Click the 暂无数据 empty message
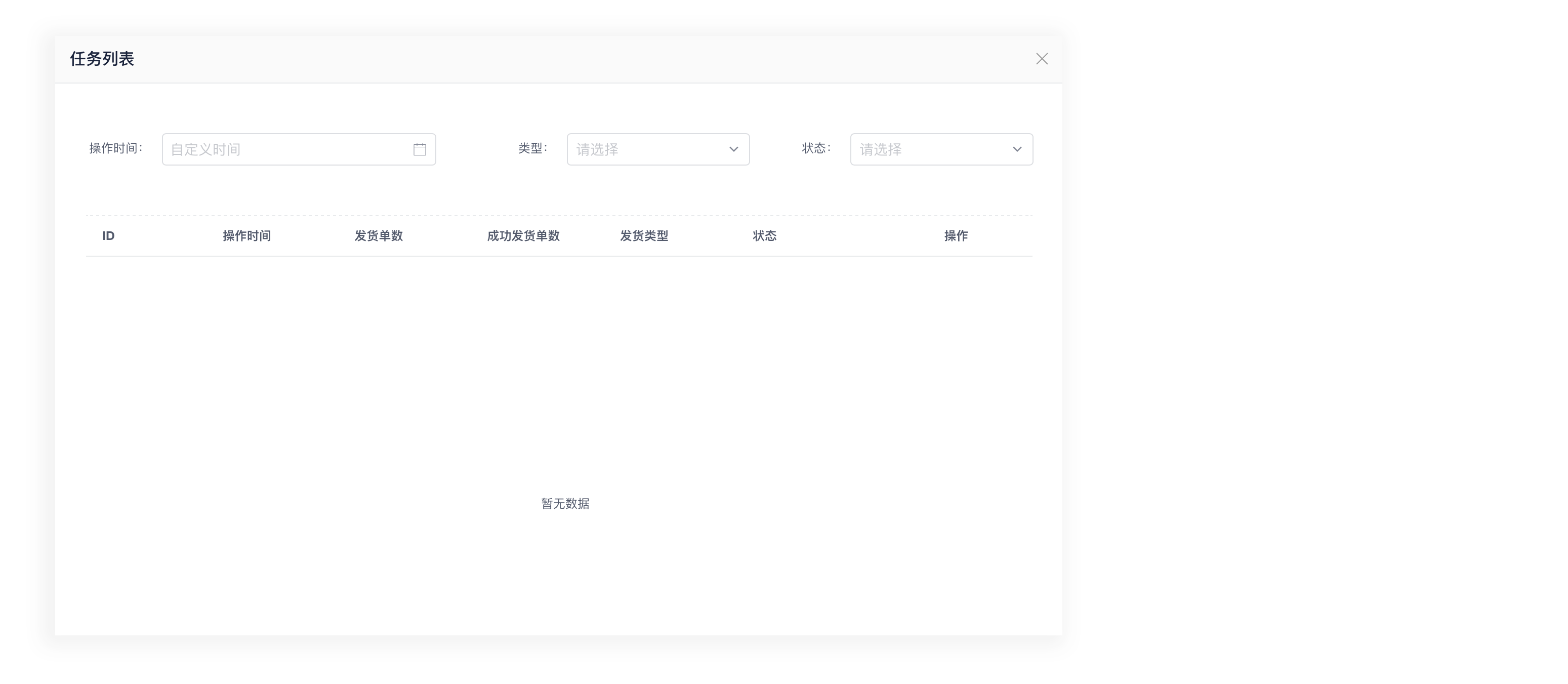1568x684 pixels. point(565,504)
